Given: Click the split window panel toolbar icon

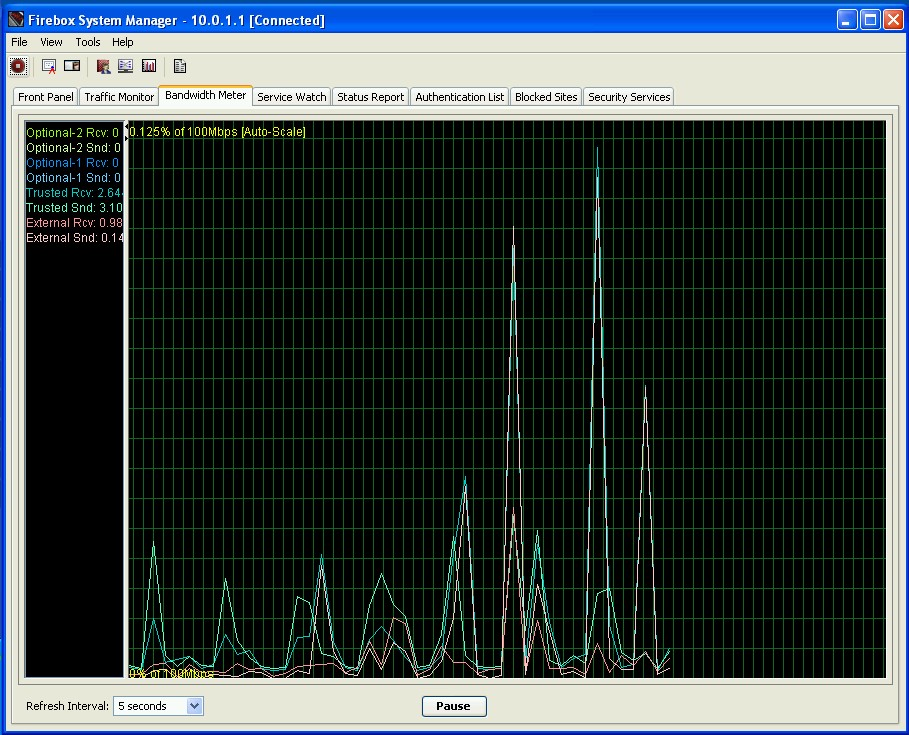Looking at the screenshot, I should pos(72,66).
